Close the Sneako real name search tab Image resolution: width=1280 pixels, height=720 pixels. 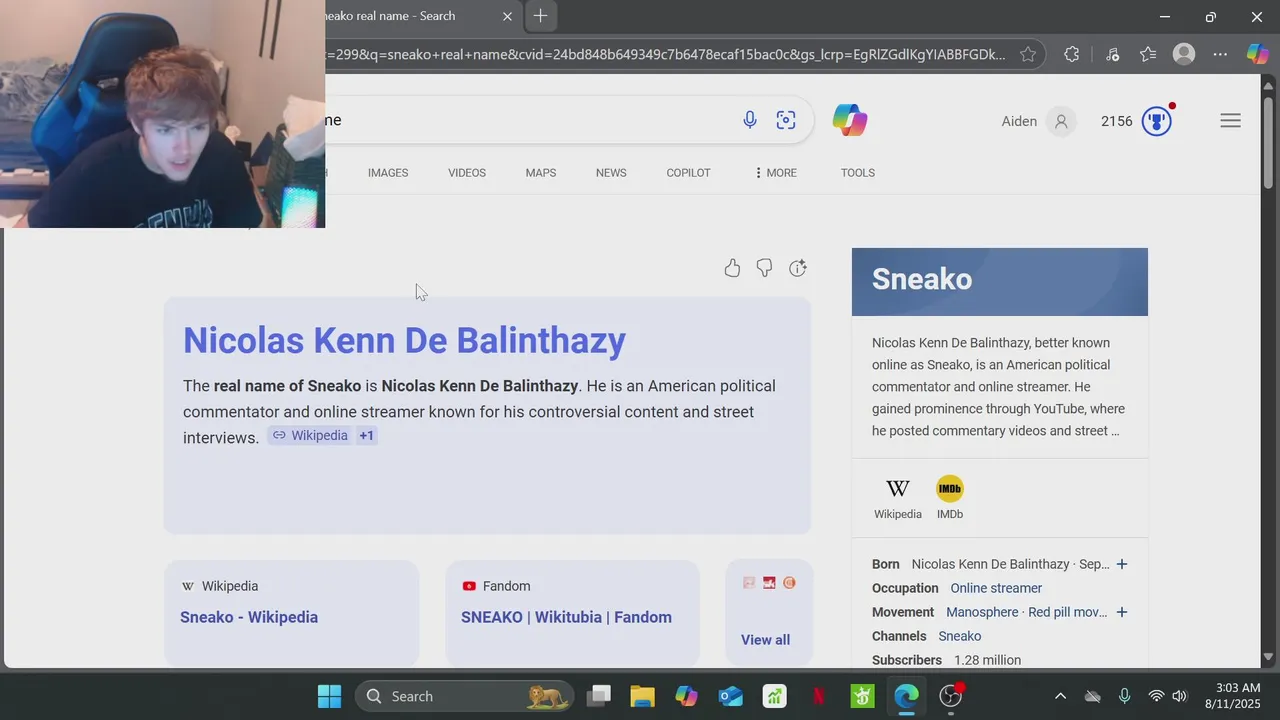tap(507, 16)
